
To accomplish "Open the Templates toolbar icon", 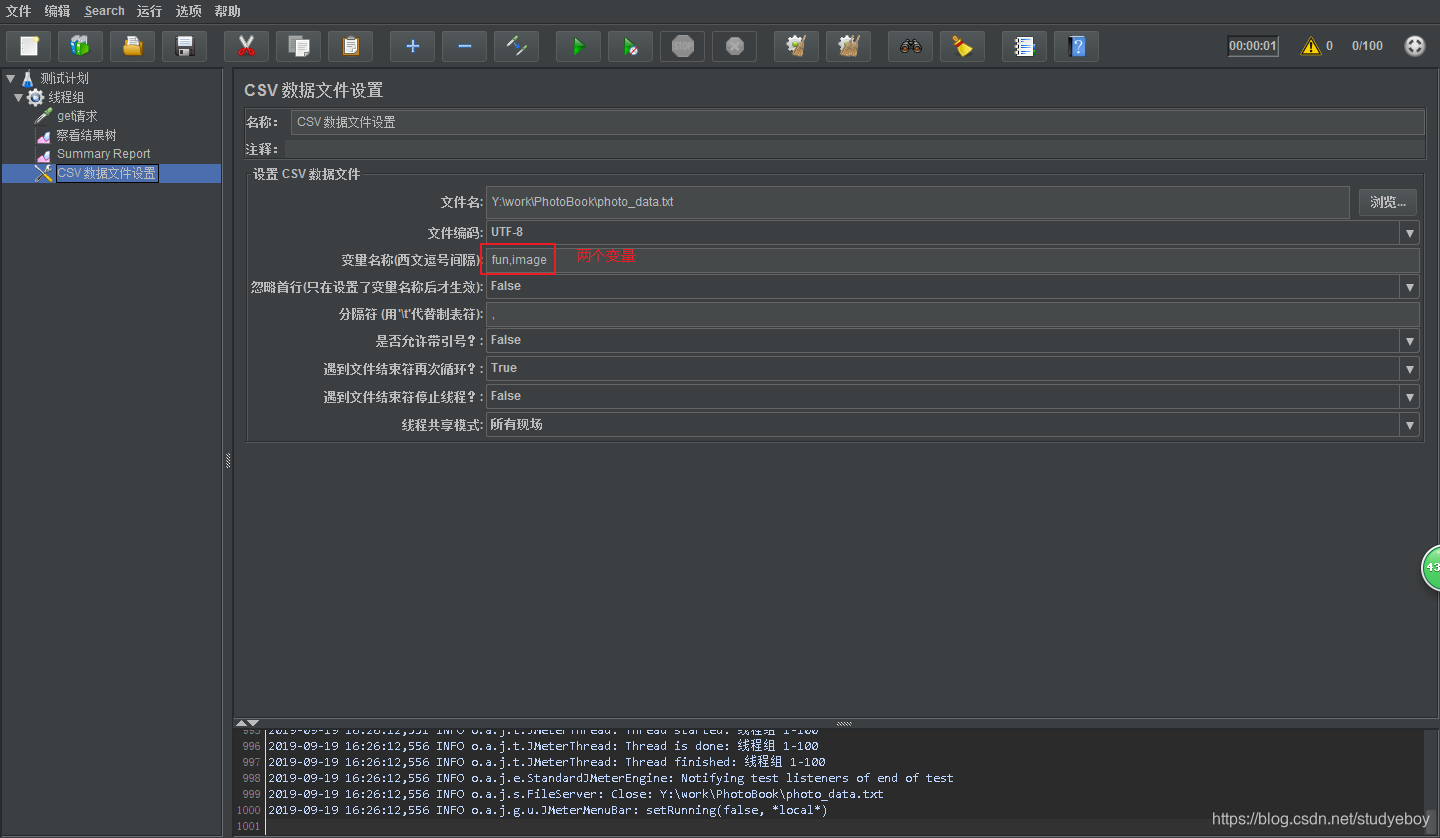I will pos(80,46).
